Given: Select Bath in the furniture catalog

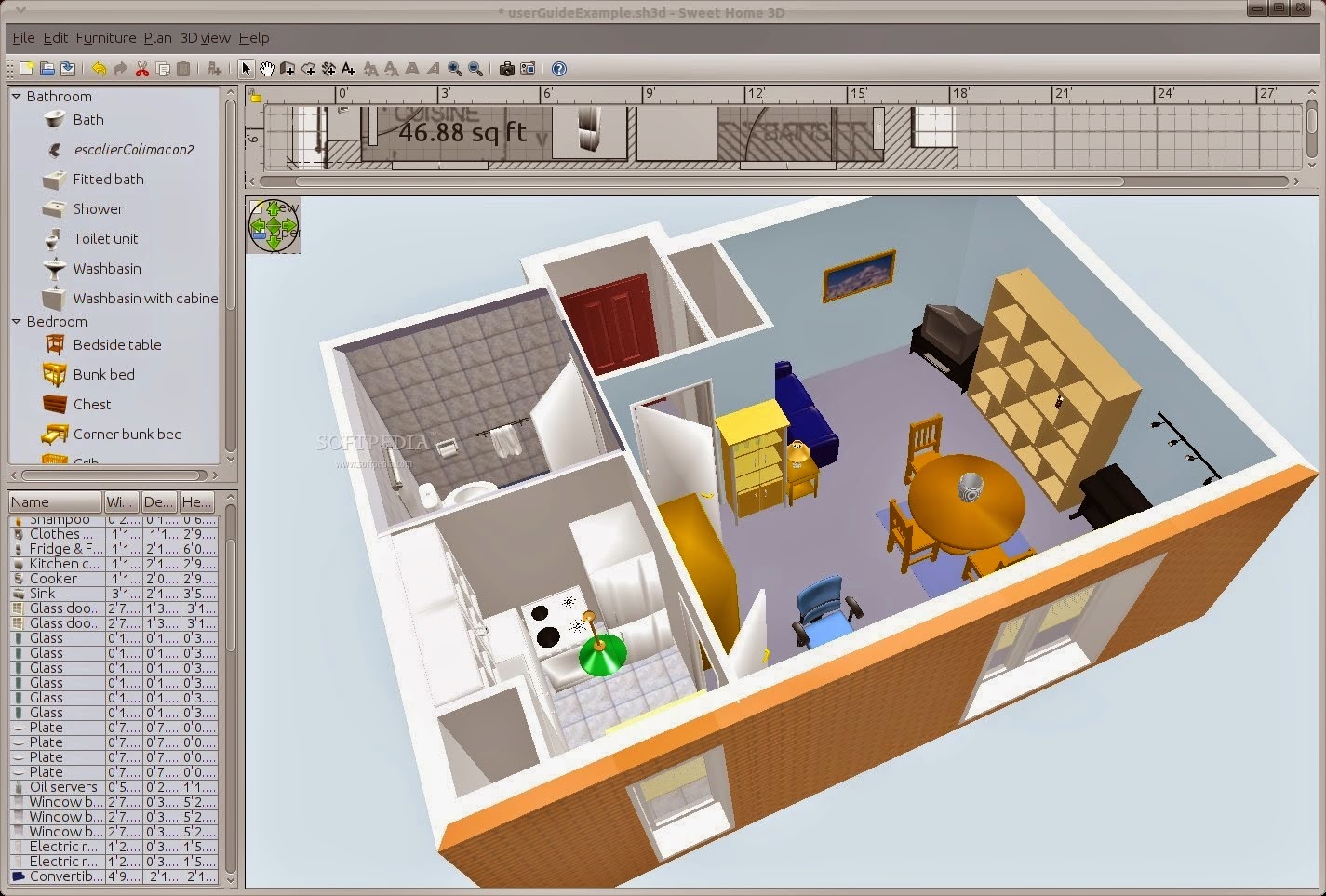Looking at the screenshot, I should pyautogui.click(x=88, y=120).
